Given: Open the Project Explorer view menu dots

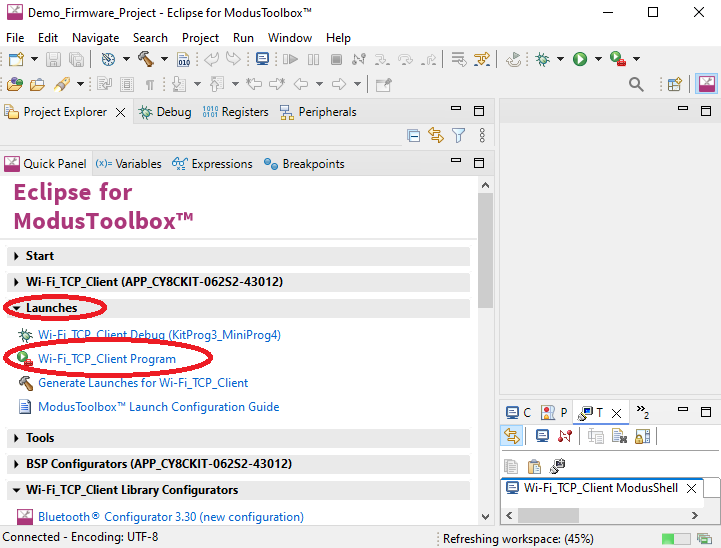Looking at the screenshot, I should click(482, 135).
